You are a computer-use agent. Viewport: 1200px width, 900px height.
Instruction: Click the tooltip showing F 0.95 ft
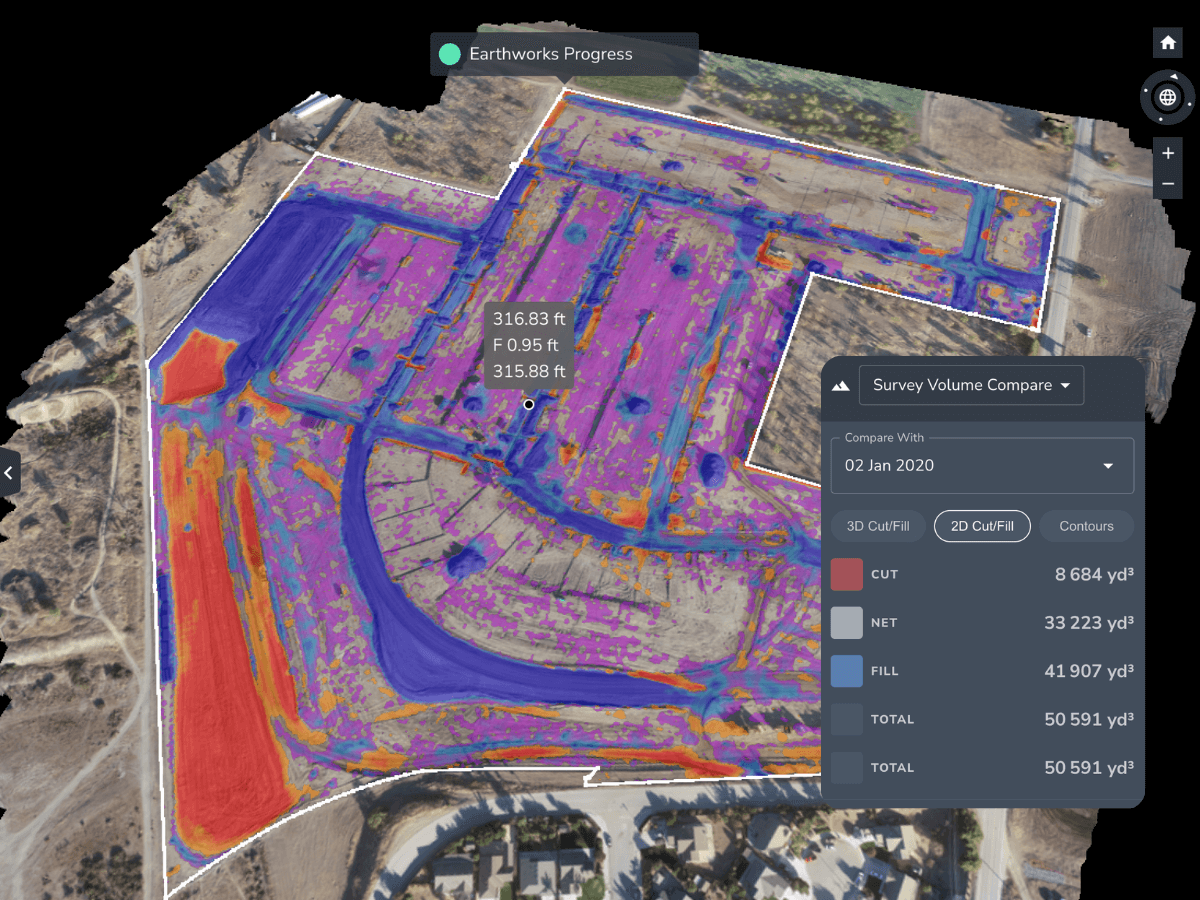click(527, 345)
